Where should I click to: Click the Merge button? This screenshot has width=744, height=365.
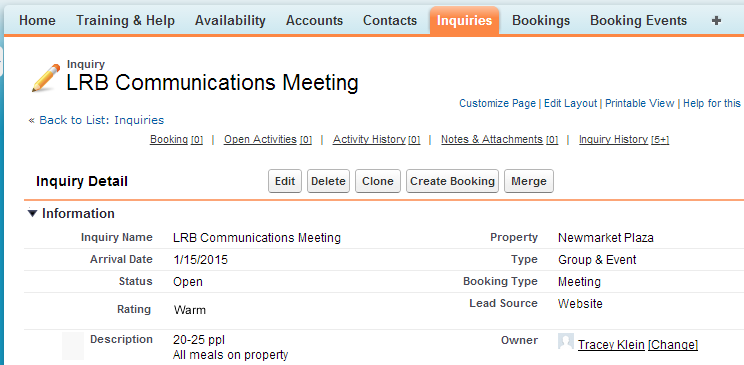point(529,181)
